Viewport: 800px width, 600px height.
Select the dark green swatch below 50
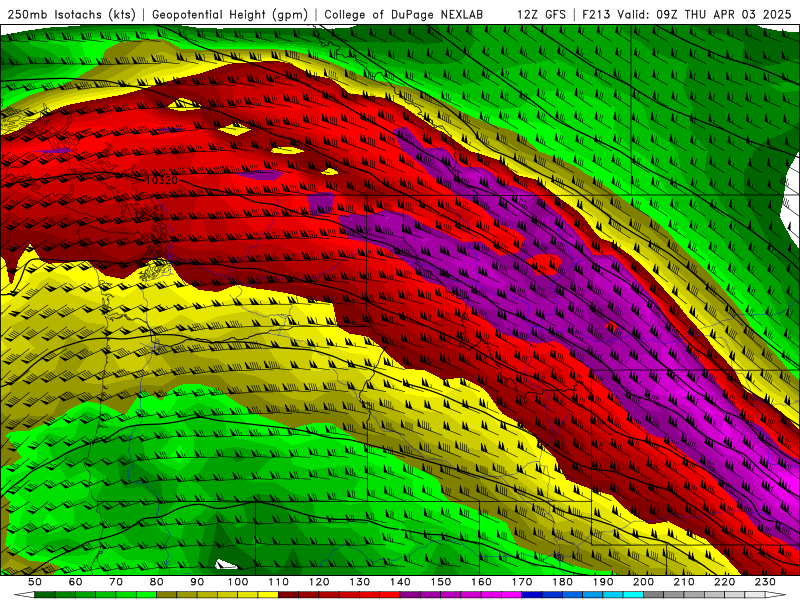pyautogui.click(x=44, y=594)
